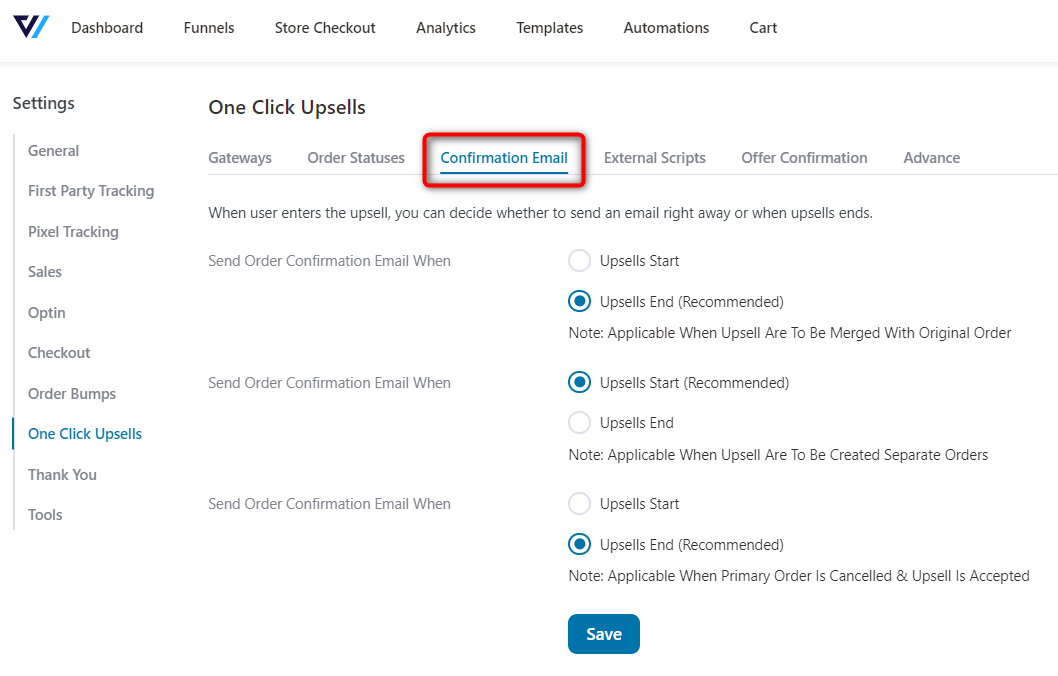Open Dashboard in the top navigation
The height and width of the screenshot is (676, 1058).
pos(107,28)
